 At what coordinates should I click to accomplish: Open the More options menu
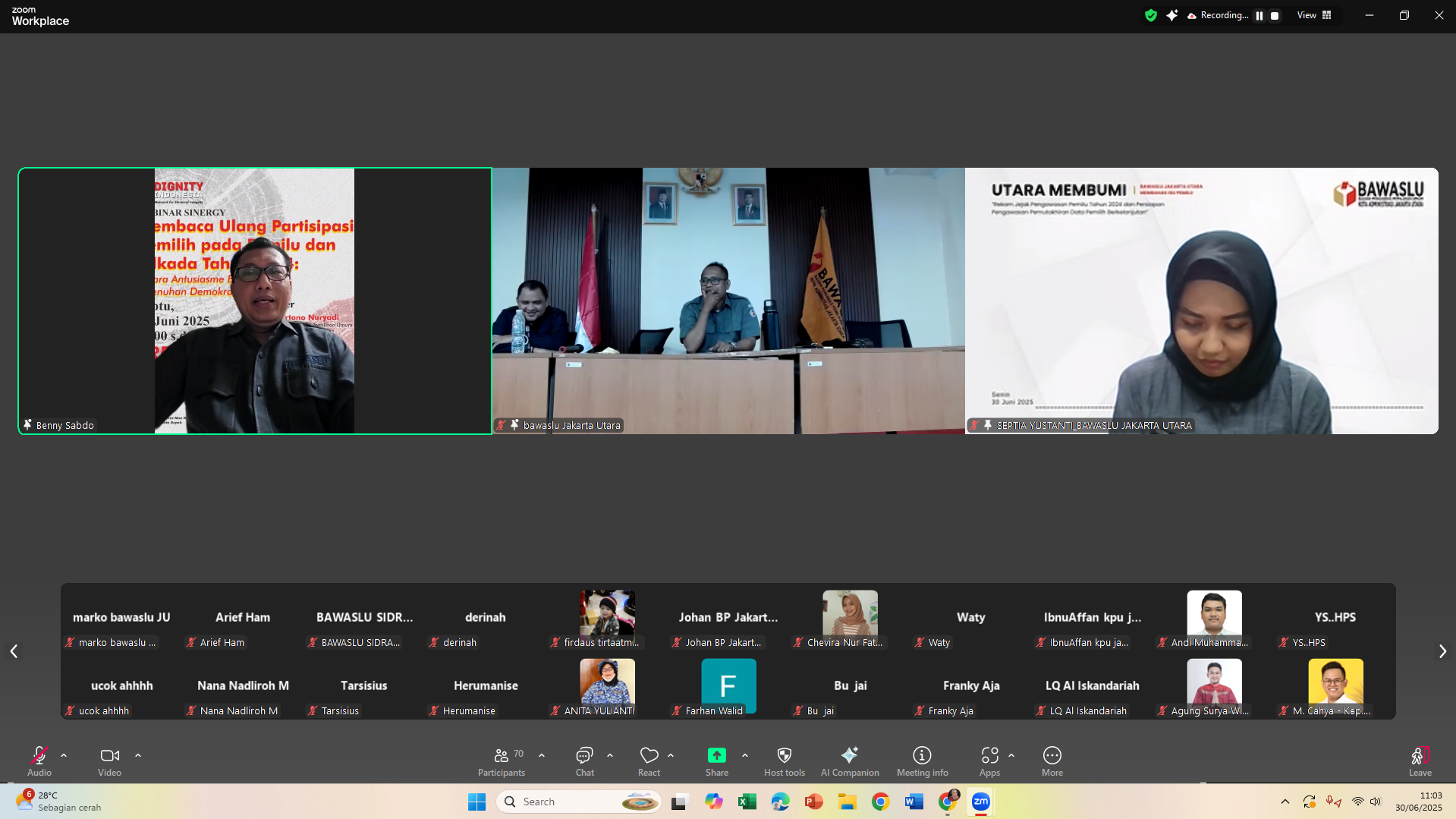(x=1052, y=761)
